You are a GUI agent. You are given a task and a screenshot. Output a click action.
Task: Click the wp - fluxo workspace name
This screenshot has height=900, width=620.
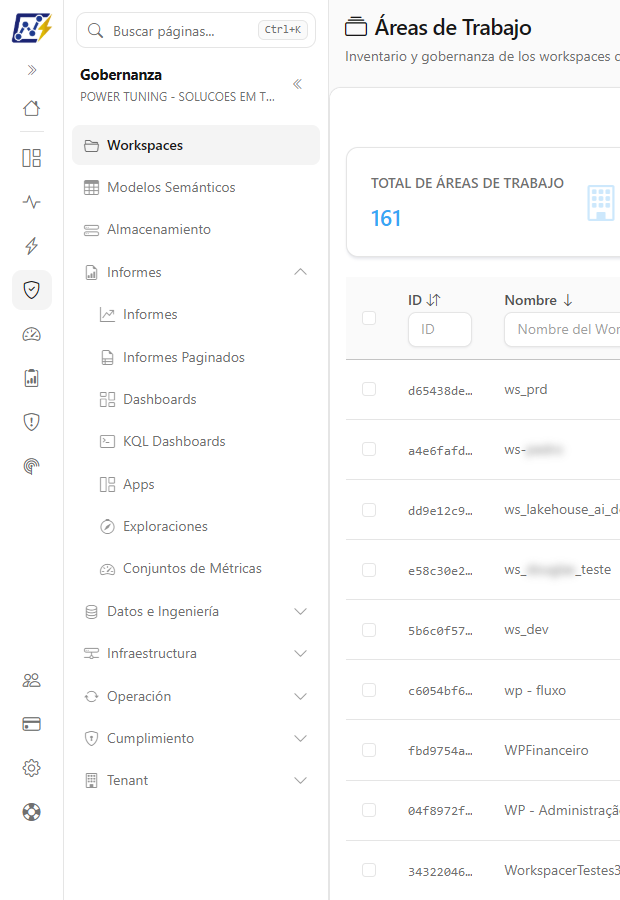[x=535, y=690]
